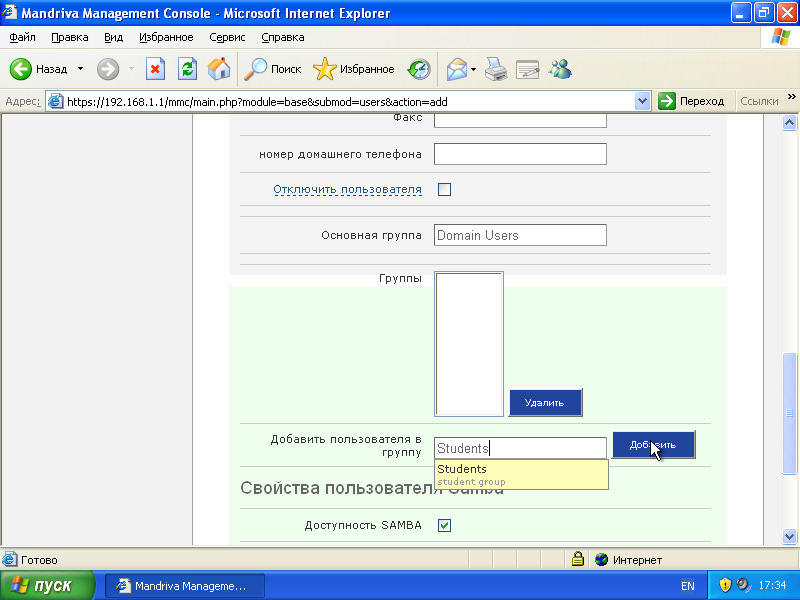Click the tray icon beside the clock

tap(744, 585)
